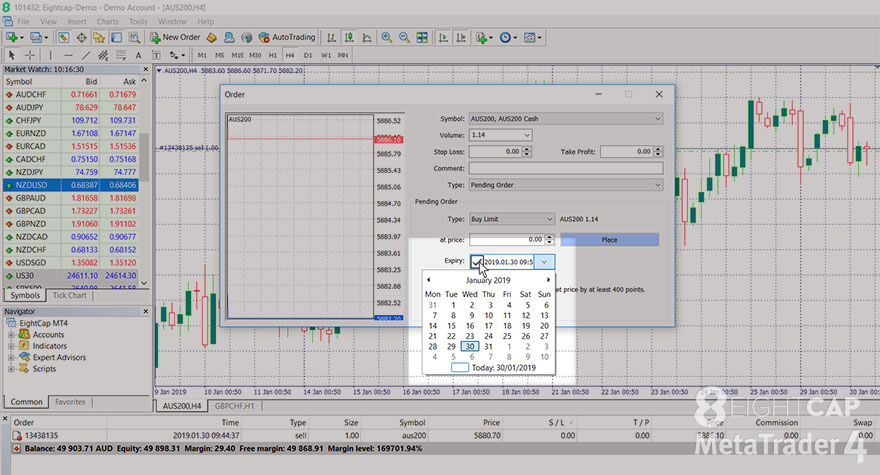The height and width of the screenshot is (475, 880).
Task: Open the Symbol dropdown in Order dialog
Action: pyautogui.click(x=657, y=118)
